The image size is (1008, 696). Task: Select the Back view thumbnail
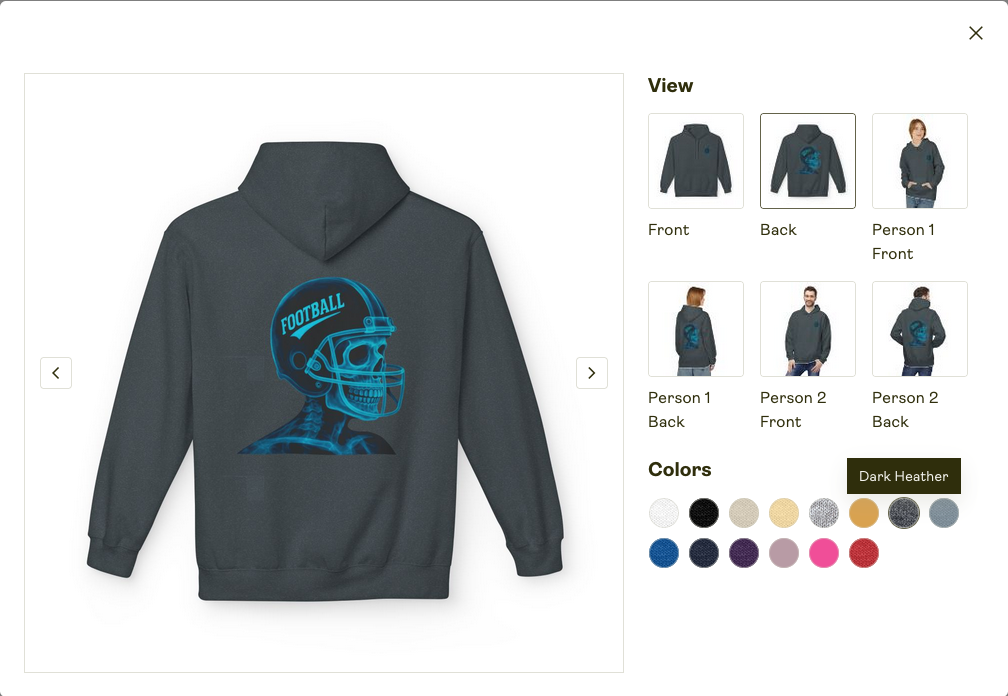pos(807,161)
